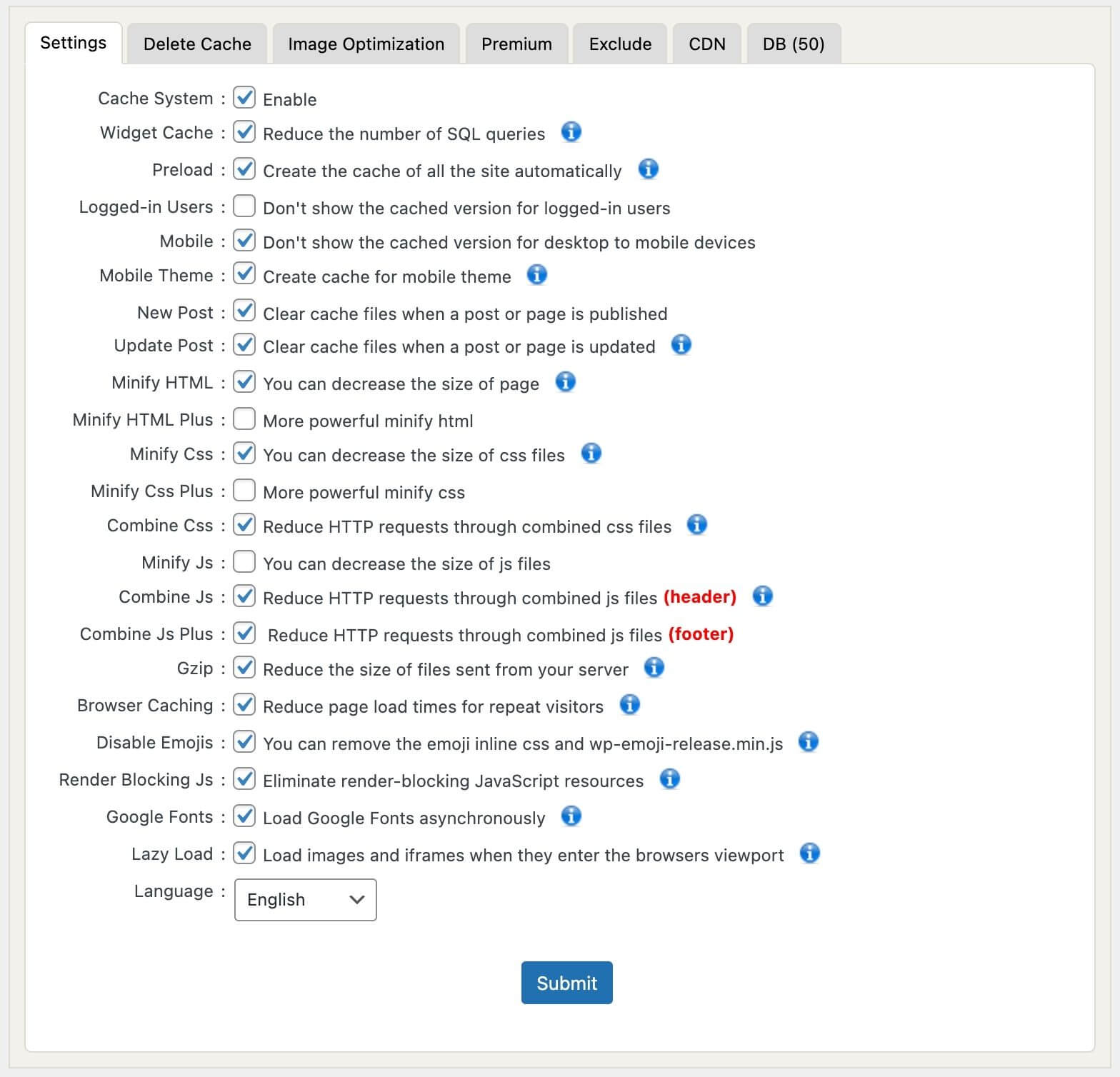This screenshot has height=1077, width=1120.
Task: Enable Minify HTML Plus checkbox
Action: click(244, 419)
